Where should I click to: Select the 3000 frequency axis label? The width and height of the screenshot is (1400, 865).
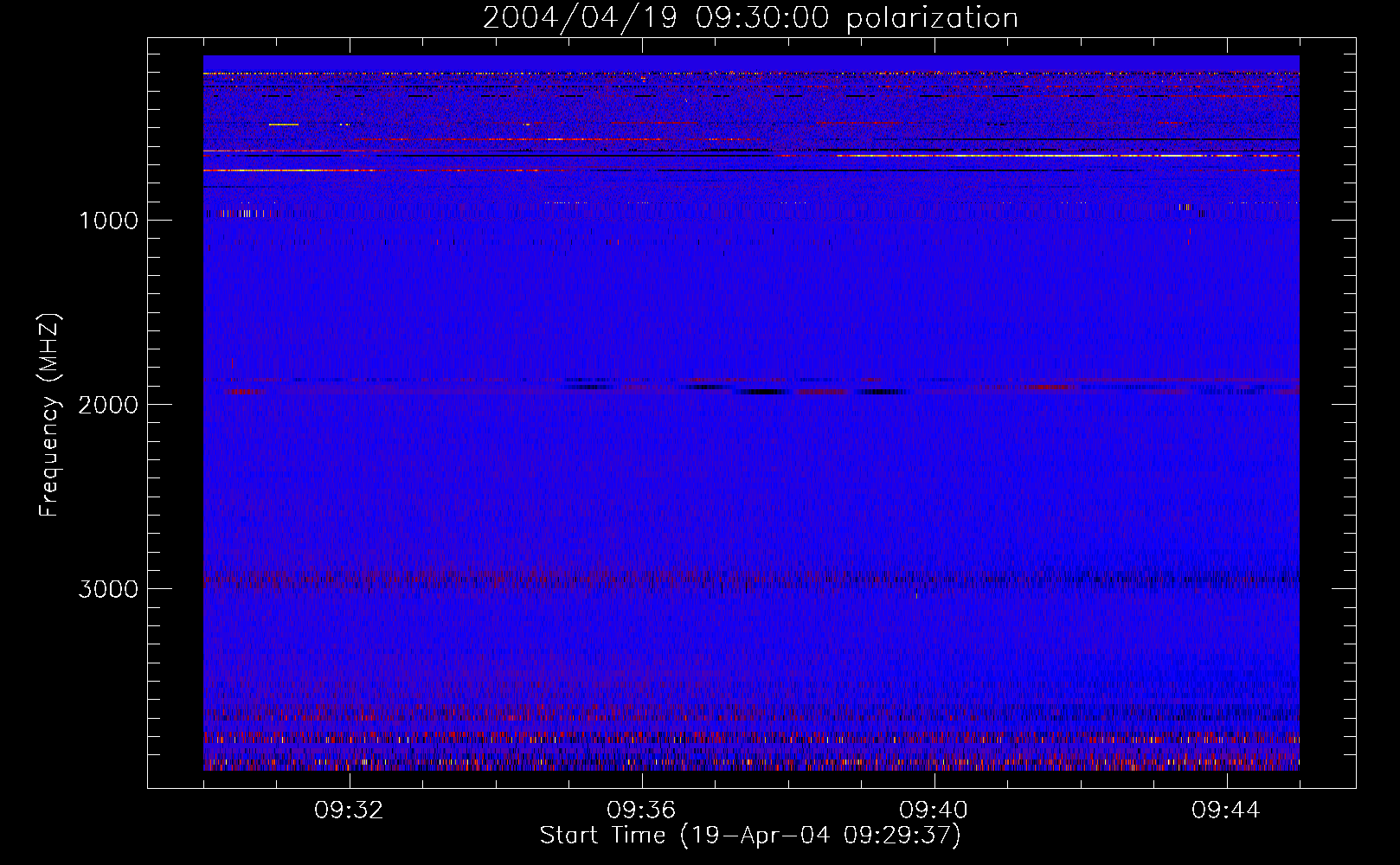click(x=108, y=589)
